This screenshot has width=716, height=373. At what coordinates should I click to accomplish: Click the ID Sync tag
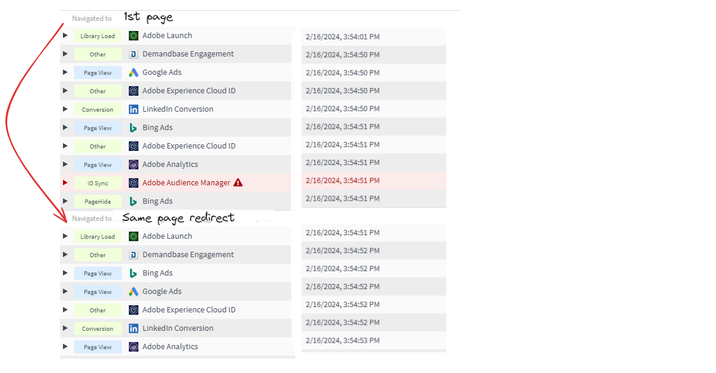pyautogui.click(x=98, y=183)
